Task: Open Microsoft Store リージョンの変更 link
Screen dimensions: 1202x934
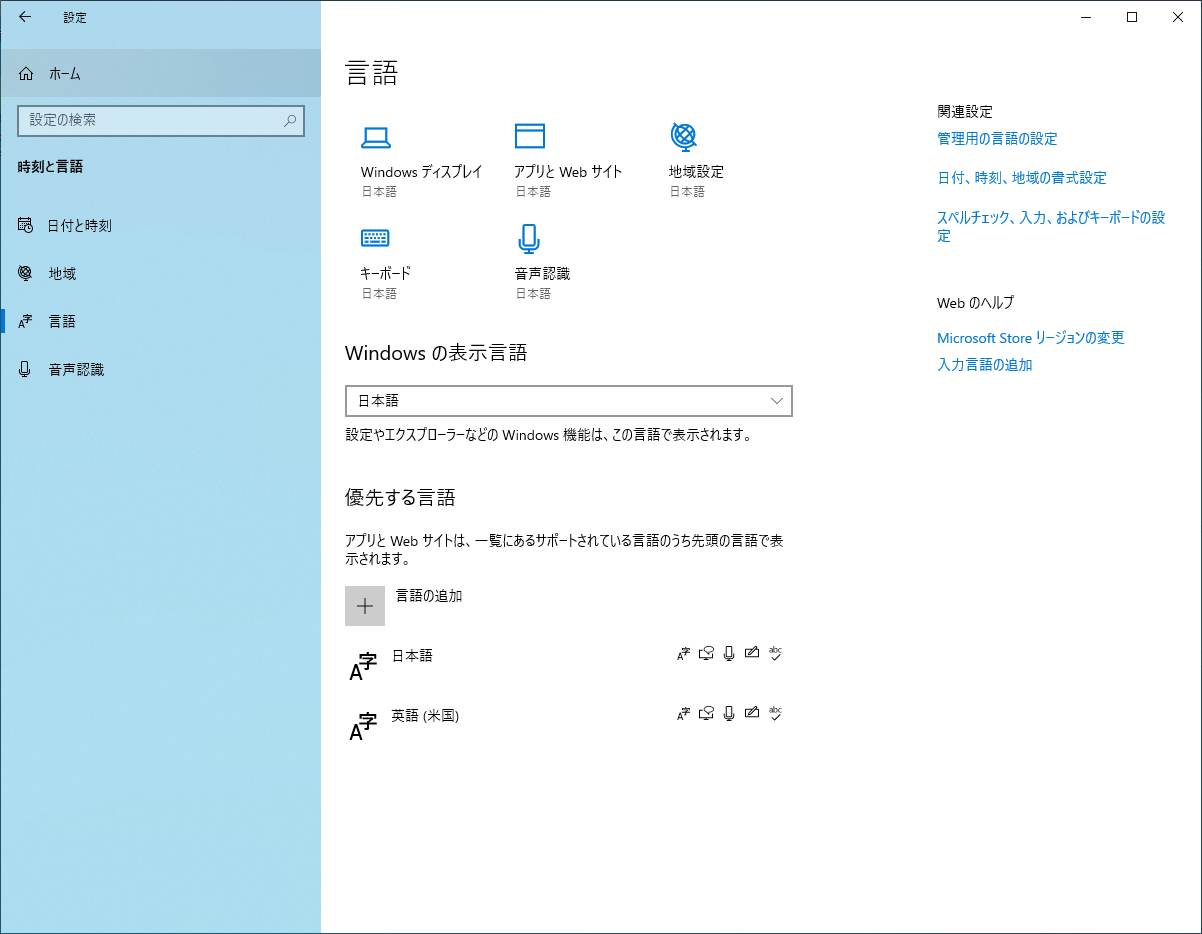Action: [x=1031, y=338]
